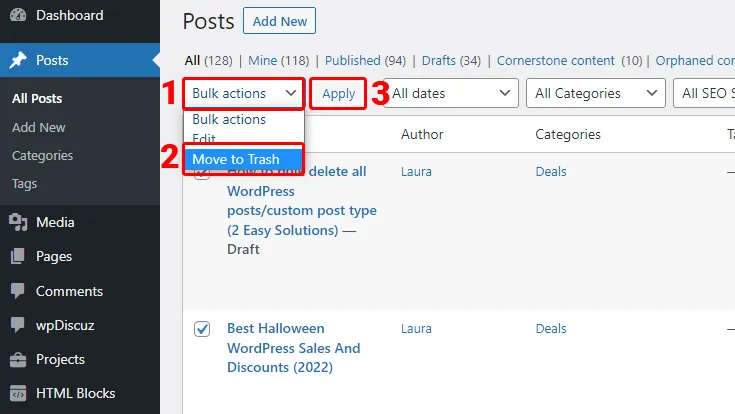Click the Pages icon in sidebar
The width and height of the screenshot is (735, 414).
[x=18, y=256]
